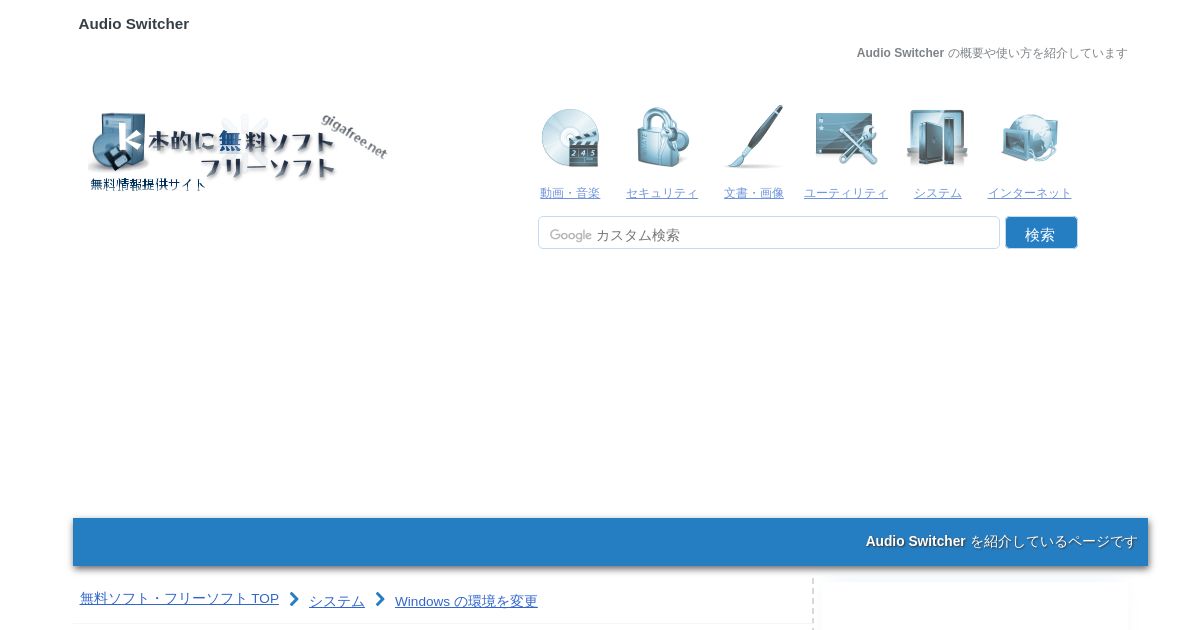The width and height of the screenshot is (1200, 630).
Task: Open the インターネット globe icon
Action: point(1029,137)
